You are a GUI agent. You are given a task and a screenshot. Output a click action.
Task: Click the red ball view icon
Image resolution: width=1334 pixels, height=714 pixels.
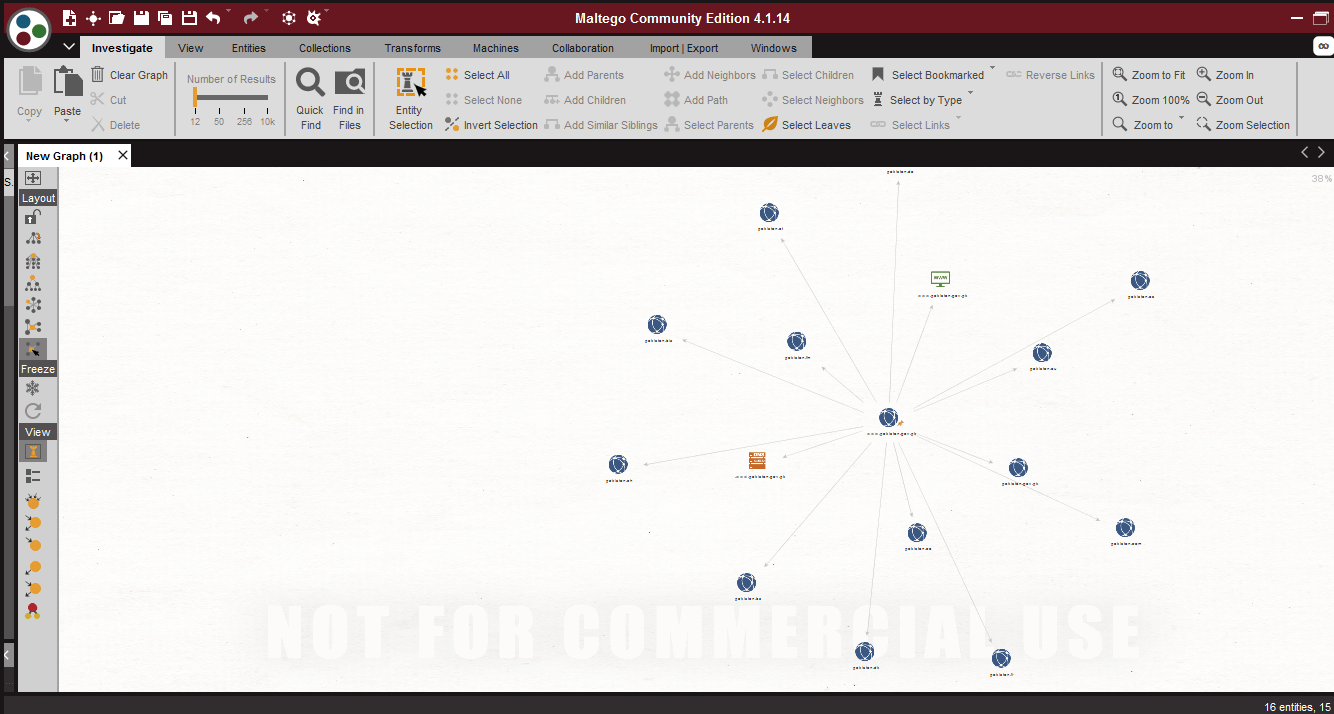tap(33, 610)
